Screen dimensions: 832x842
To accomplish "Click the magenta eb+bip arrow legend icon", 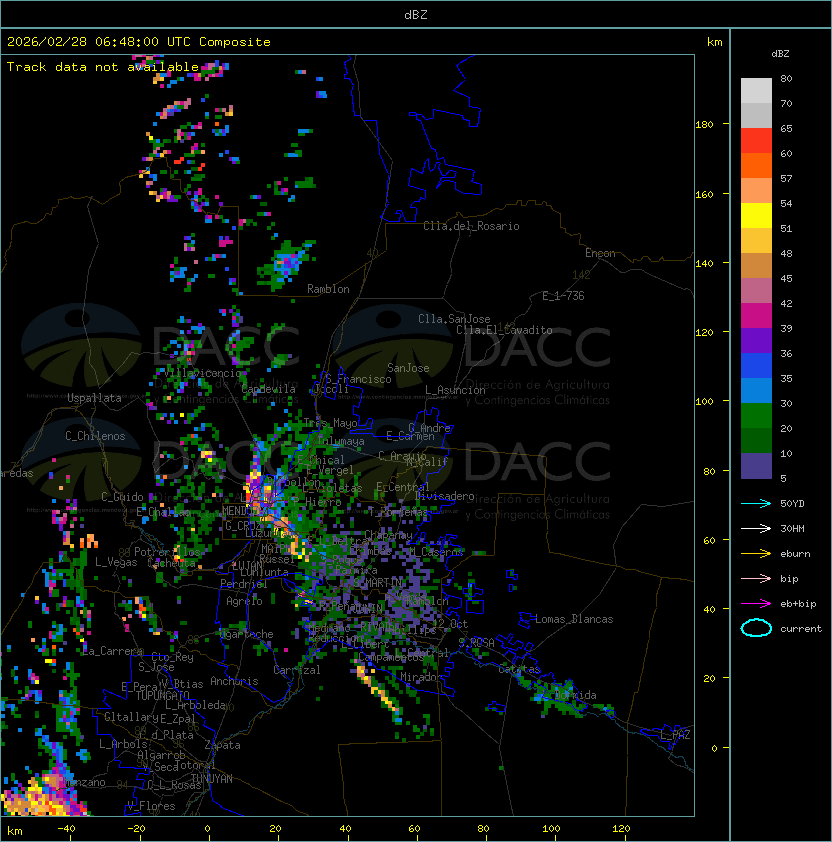I will pos(756,604).
